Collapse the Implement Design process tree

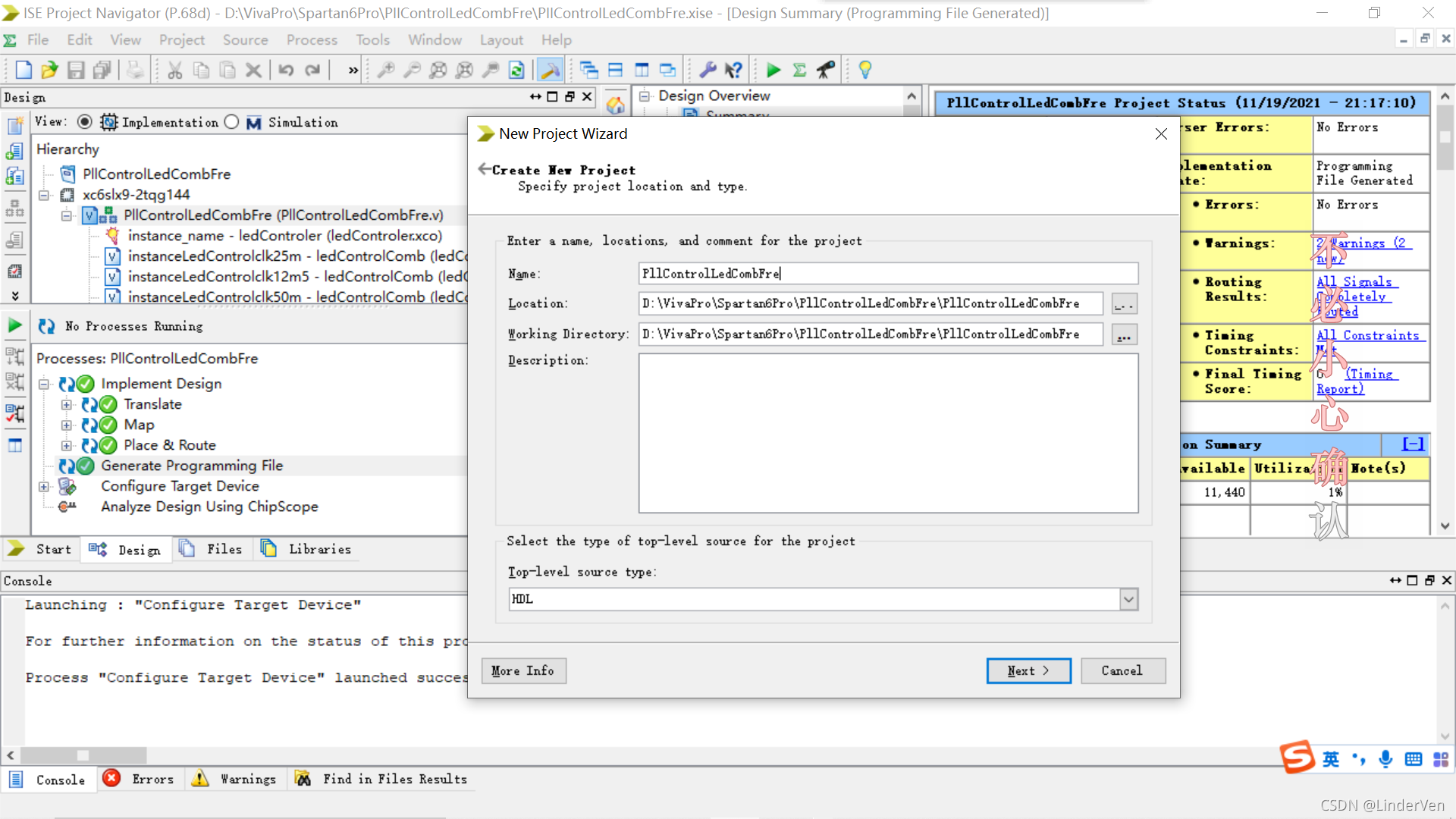click(x=44, y=384)
